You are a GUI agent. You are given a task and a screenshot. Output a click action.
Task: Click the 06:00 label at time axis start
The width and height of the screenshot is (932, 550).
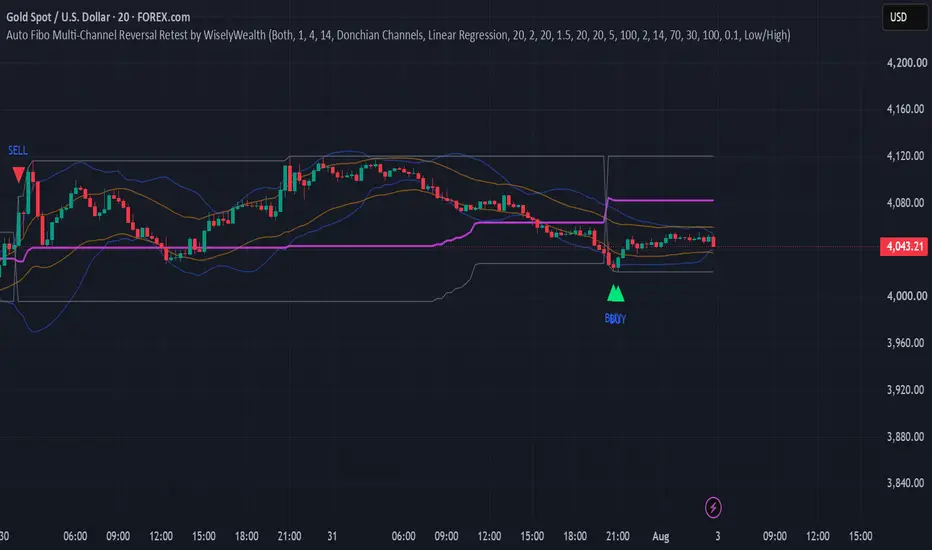[75, 536]
